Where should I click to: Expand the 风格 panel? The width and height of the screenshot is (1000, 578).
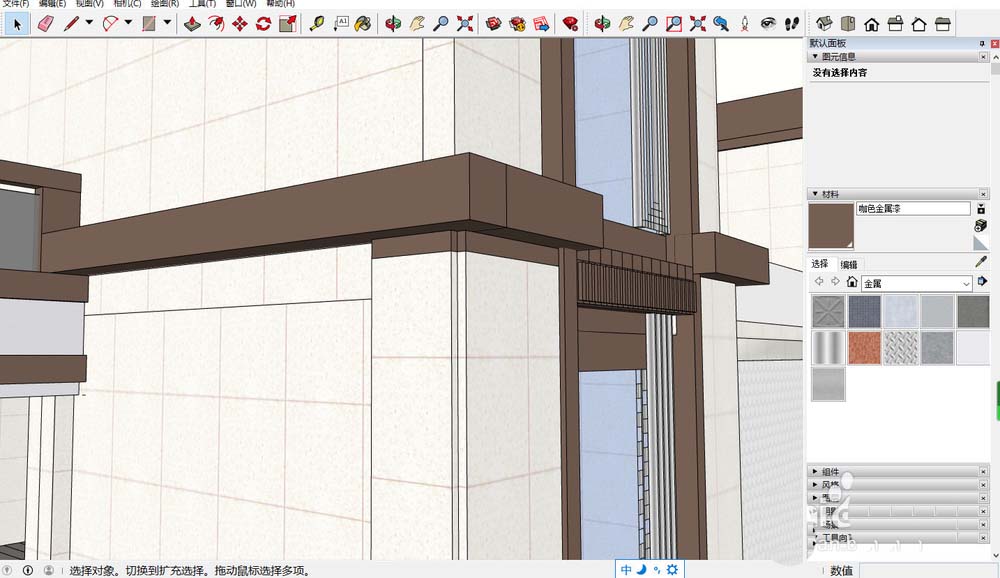(815, 485)
